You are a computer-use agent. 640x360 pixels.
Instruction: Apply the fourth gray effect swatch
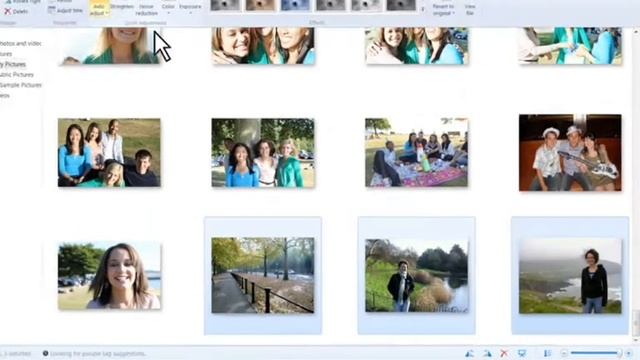click(331, 5)
